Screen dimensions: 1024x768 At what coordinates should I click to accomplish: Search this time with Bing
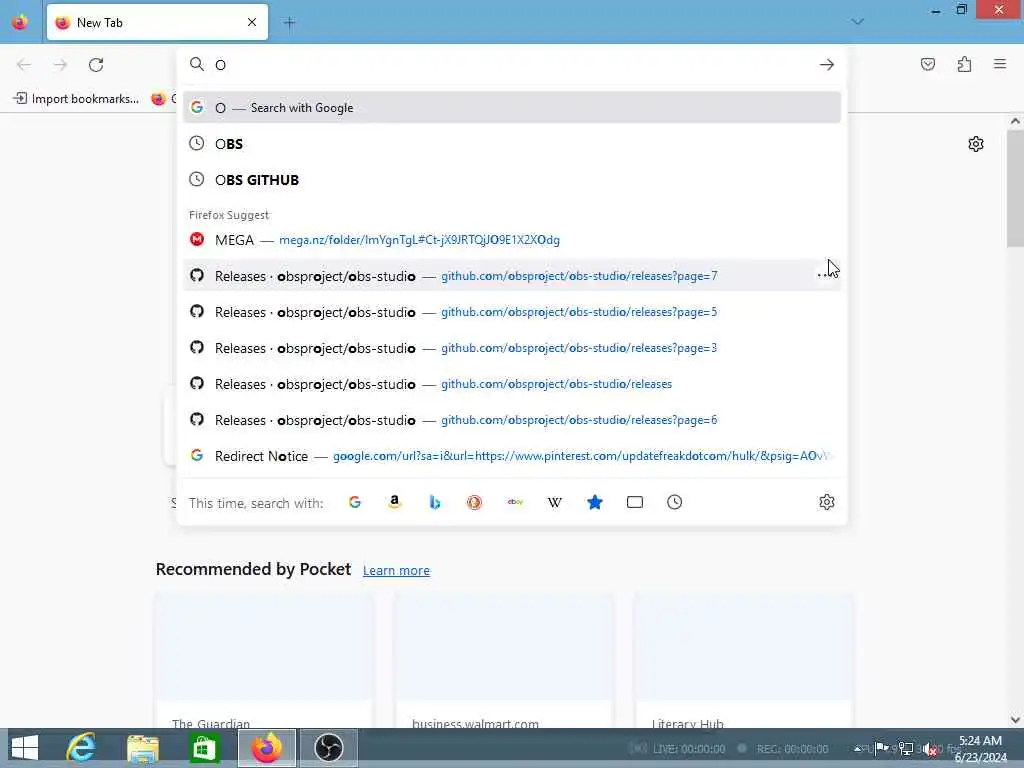tap(434, 502)
